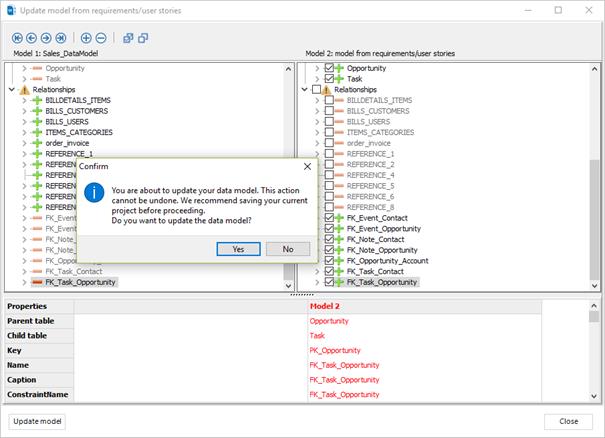Select Opportunity in Model 1 tree

tap(65, 68)
